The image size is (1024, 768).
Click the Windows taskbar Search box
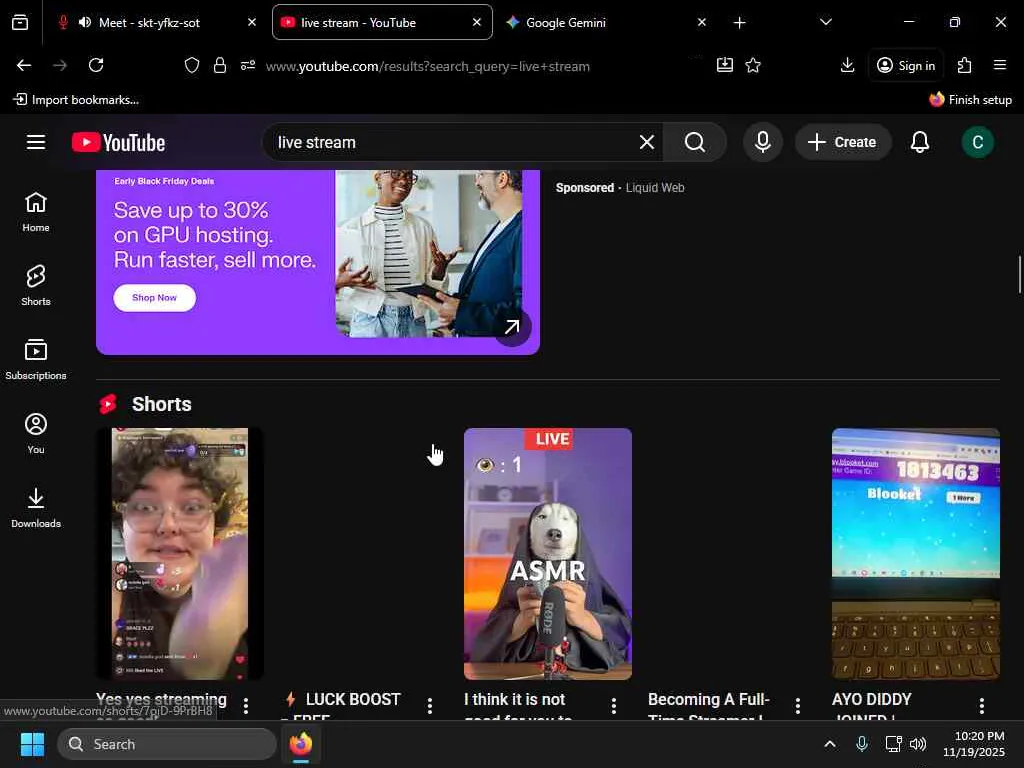(167, 744)
